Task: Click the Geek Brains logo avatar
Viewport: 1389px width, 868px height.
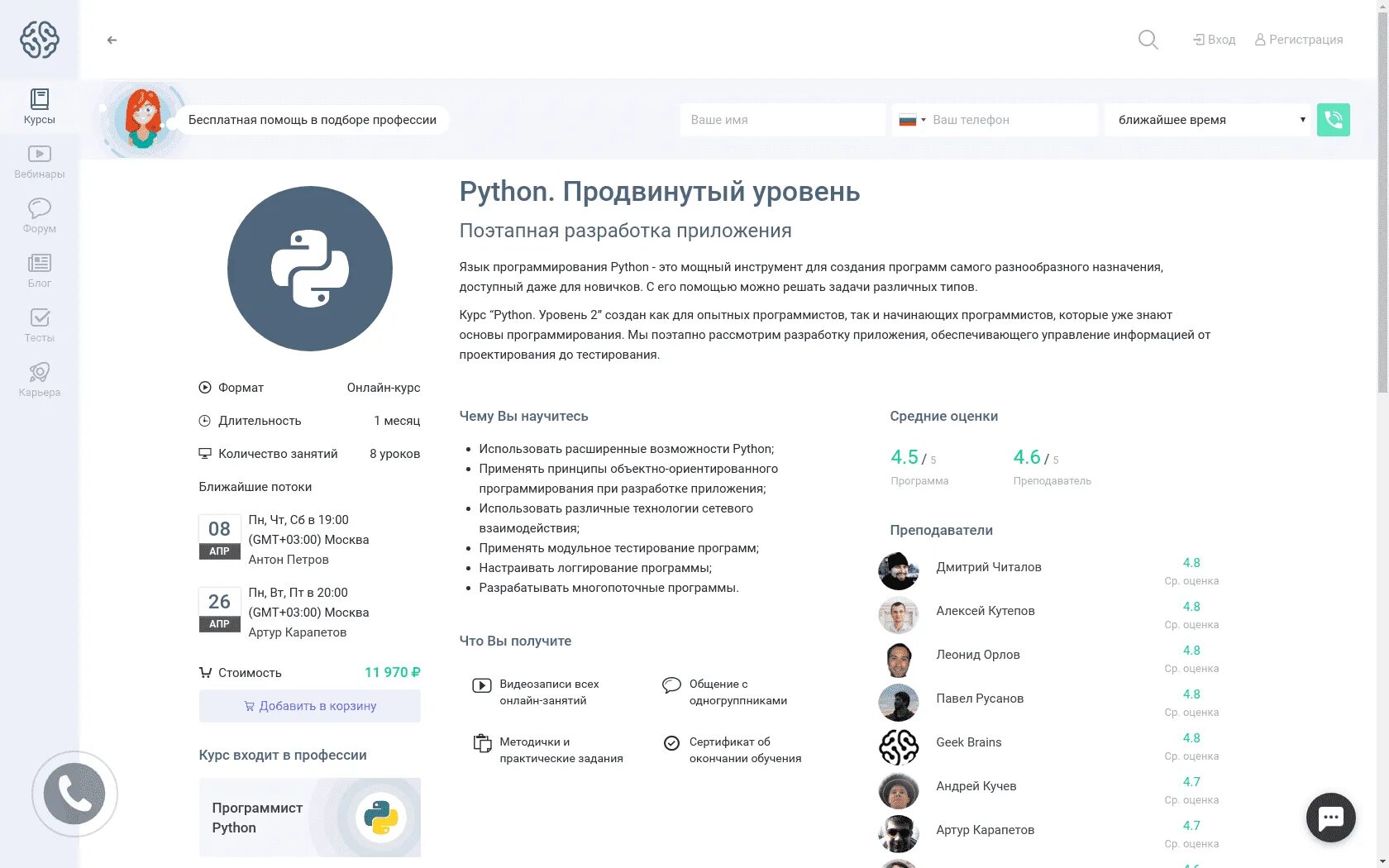Action: click(899, 746)
